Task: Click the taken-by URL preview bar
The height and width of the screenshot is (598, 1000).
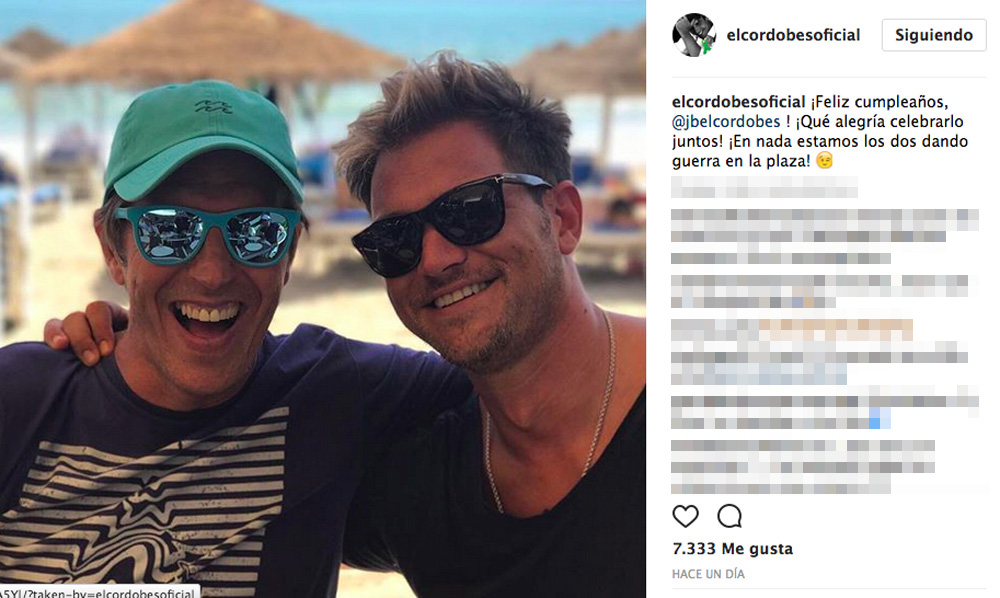Action: pos(100,592)
